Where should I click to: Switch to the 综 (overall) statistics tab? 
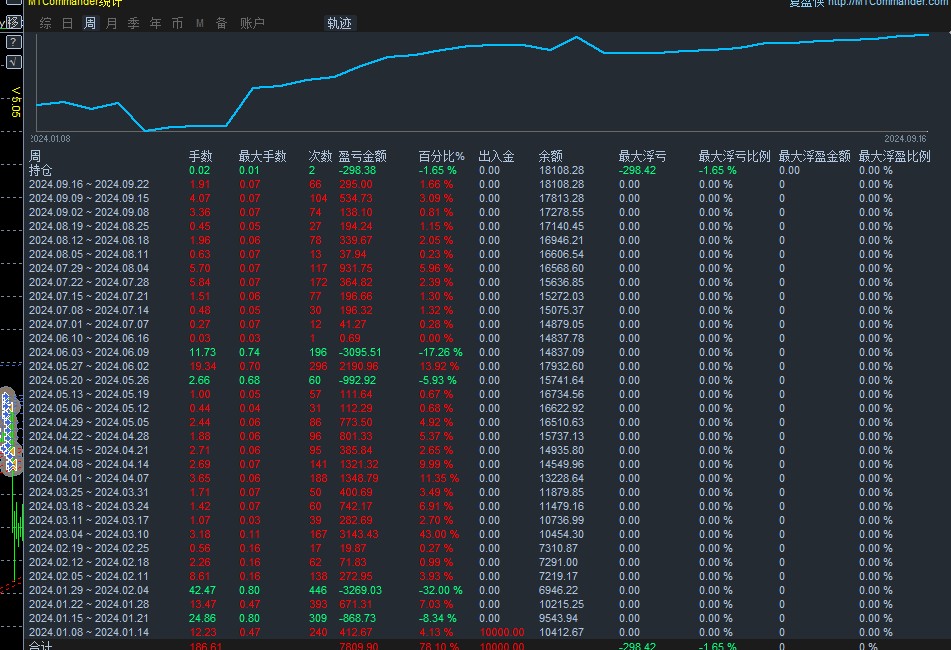click(x=46, y=23)
